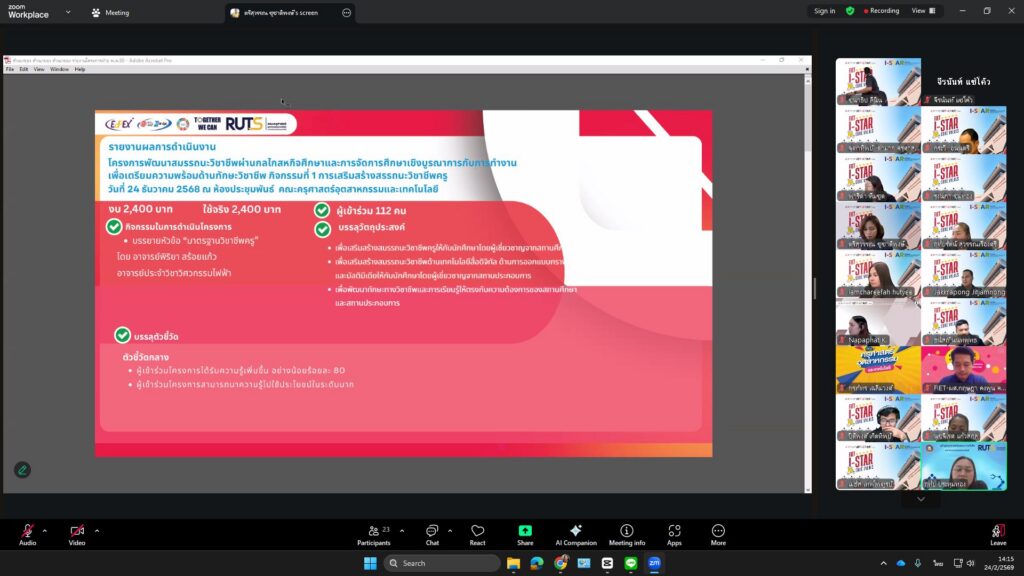Toggle the annotation pencil button
The image size is (1024, 576).
22,469
